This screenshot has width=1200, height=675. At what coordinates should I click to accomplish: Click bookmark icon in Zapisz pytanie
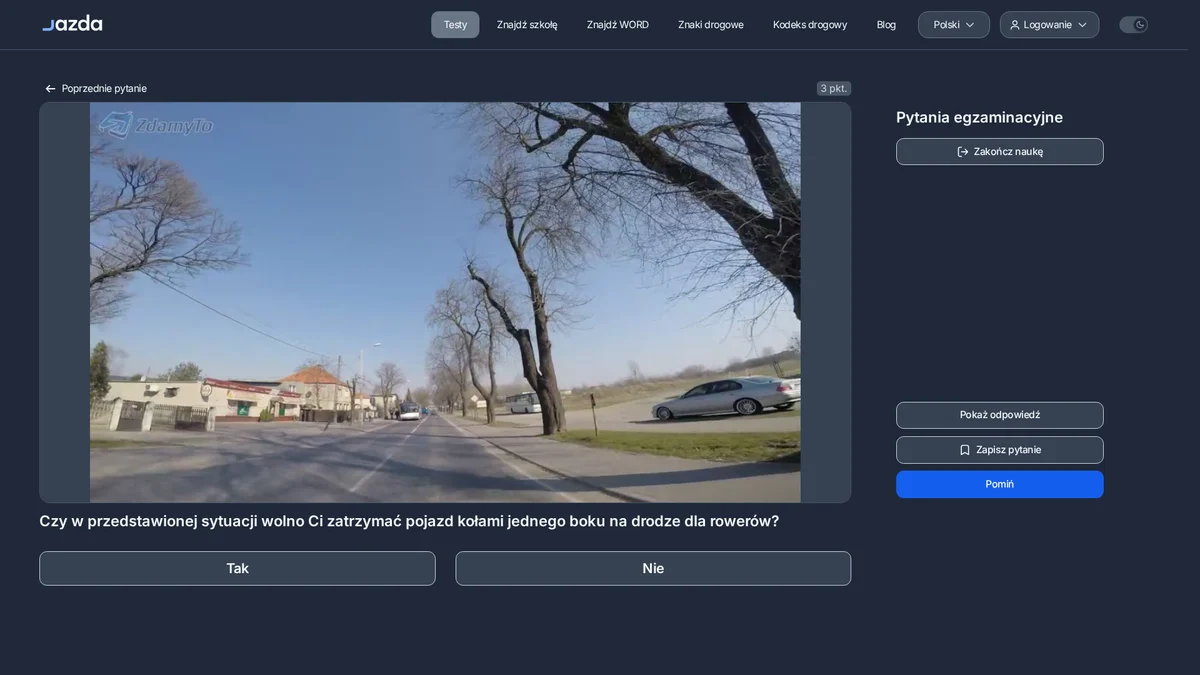(965, 450)
